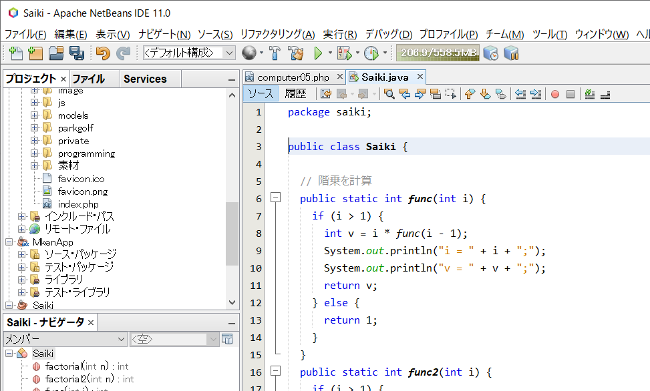
Task: Toggle Highlight Search icon in editor toolbar
Action: point(435,94)
